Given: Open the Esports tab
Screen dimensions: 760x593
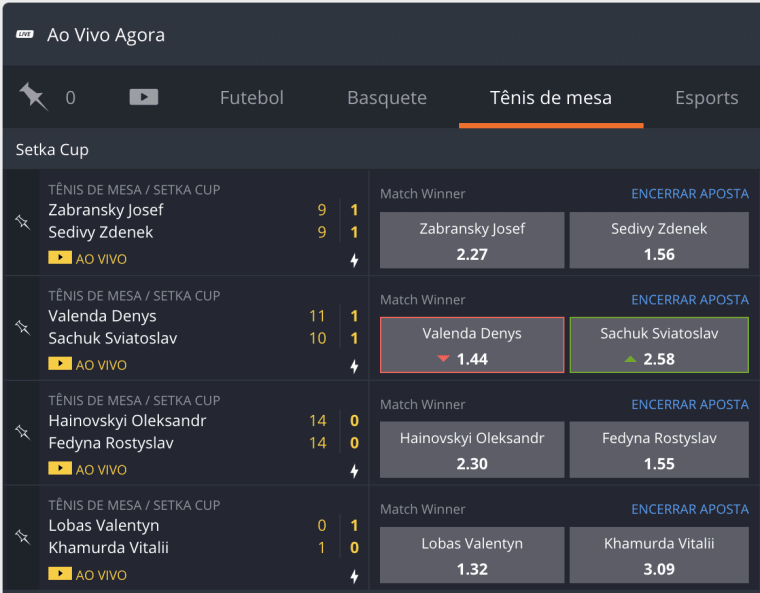Looking at the screenshot, I should pos(707,98).
